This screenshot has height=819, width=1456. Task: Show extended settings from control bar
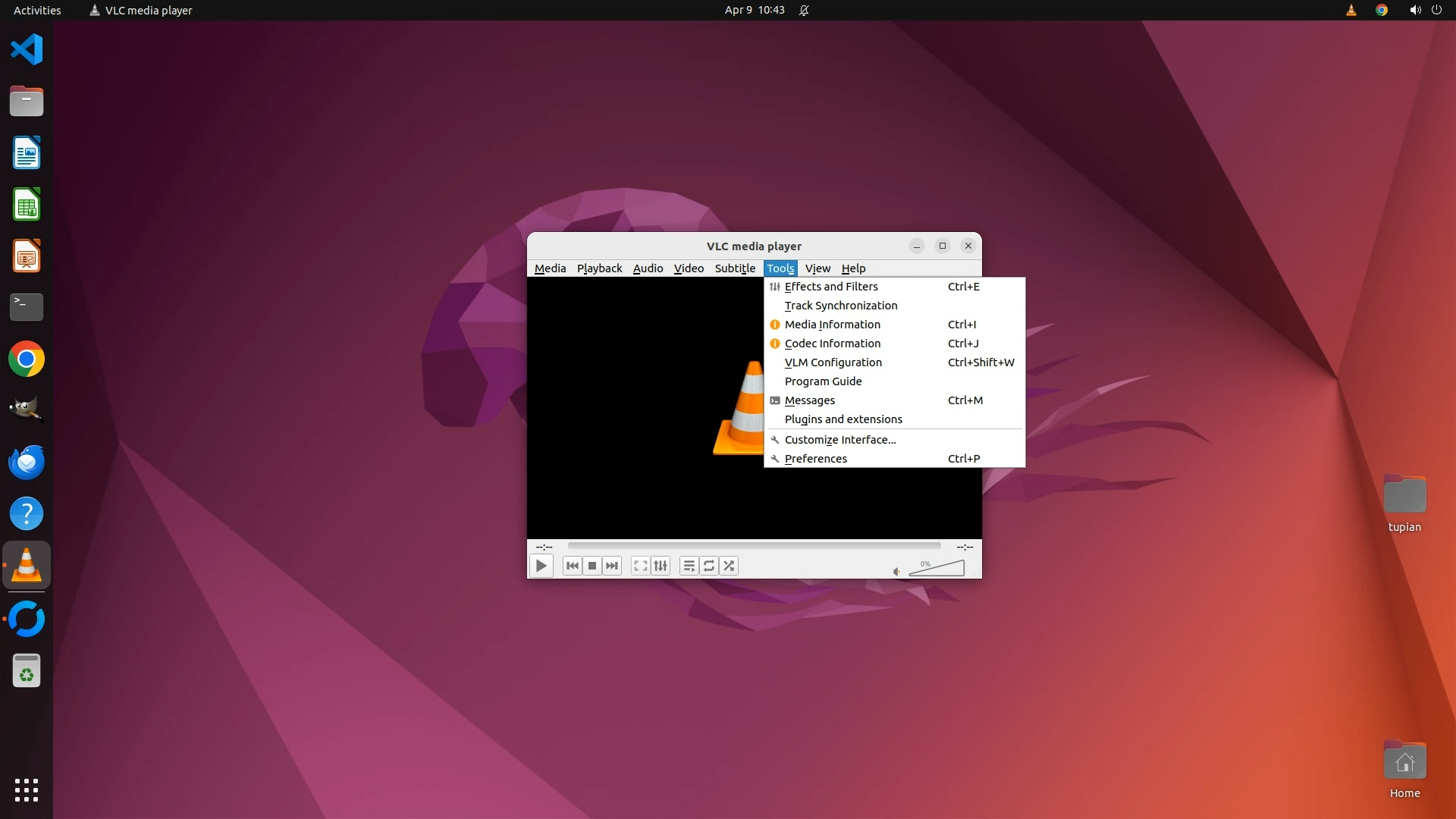(661, 566)
